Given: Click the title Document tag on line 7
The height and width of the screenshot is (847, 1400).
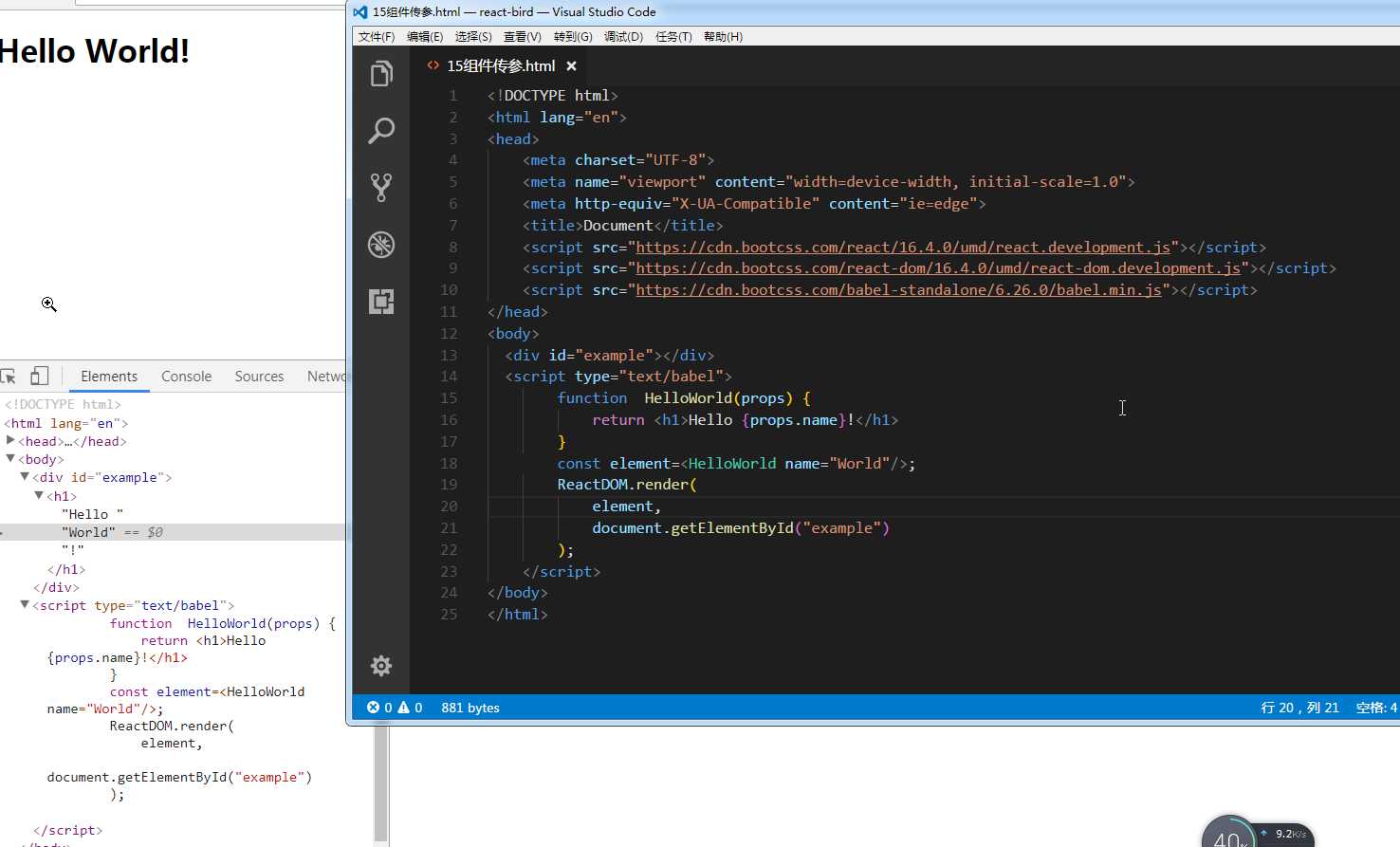Looking at the screenshot, I should tap(622, 226).
